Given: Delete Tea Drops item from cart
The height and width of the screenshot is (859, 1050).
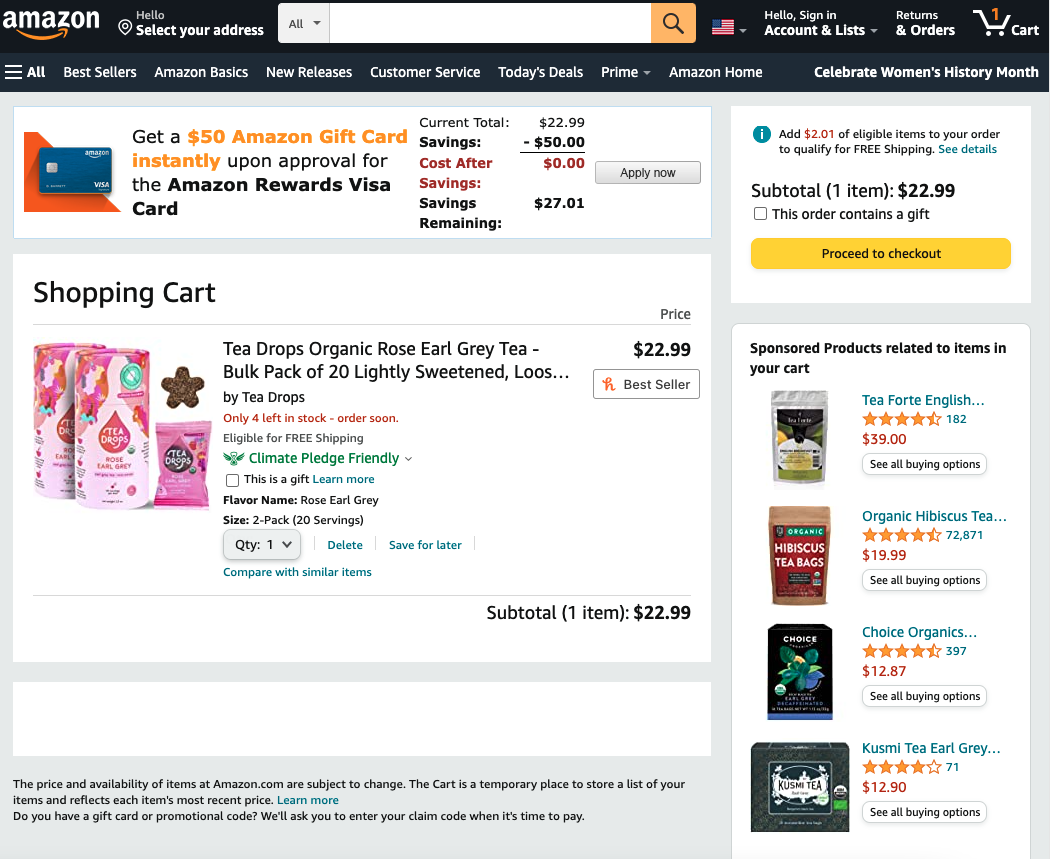Looking at the screenshot, I should pyautogui.click(x=345, y=545).
